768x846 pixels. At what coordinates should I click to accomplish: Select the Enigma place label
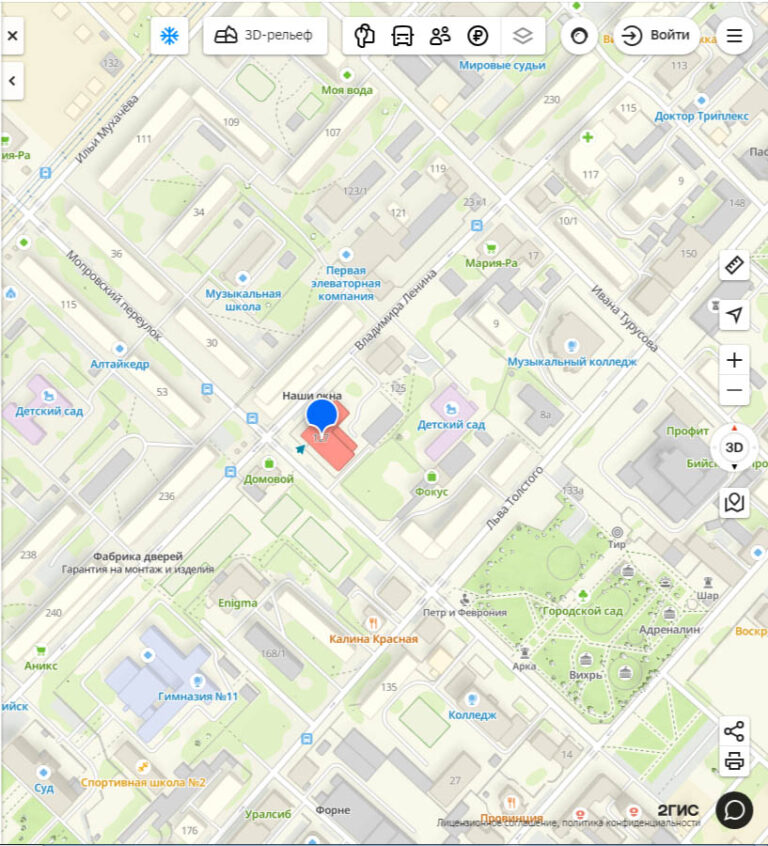click(x=237, y=603)
